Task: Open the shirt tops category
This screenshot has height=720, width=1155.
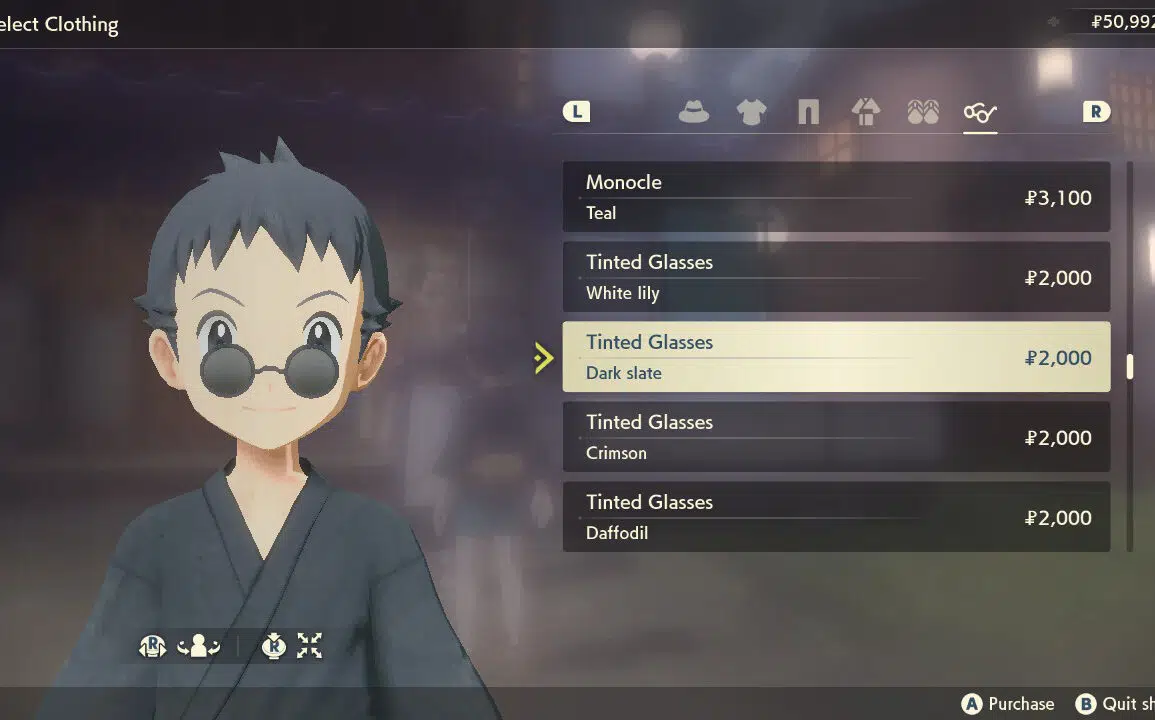Action: [751, 112]
